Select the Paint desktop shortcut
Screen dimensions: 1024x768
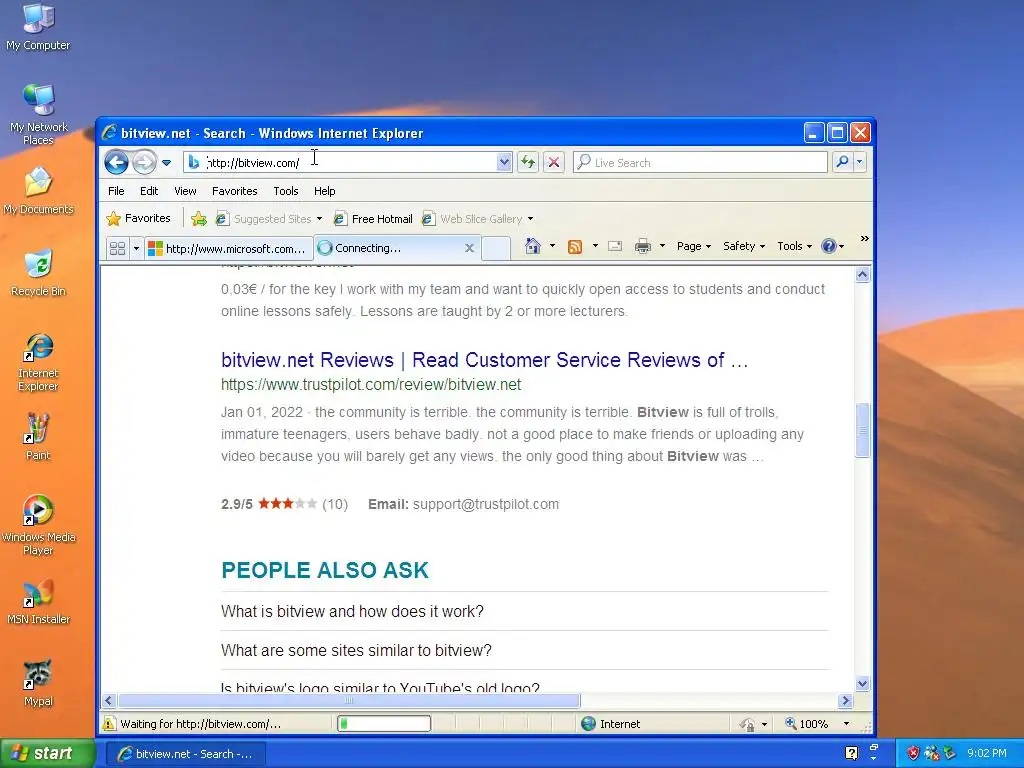tap(37, 436)
